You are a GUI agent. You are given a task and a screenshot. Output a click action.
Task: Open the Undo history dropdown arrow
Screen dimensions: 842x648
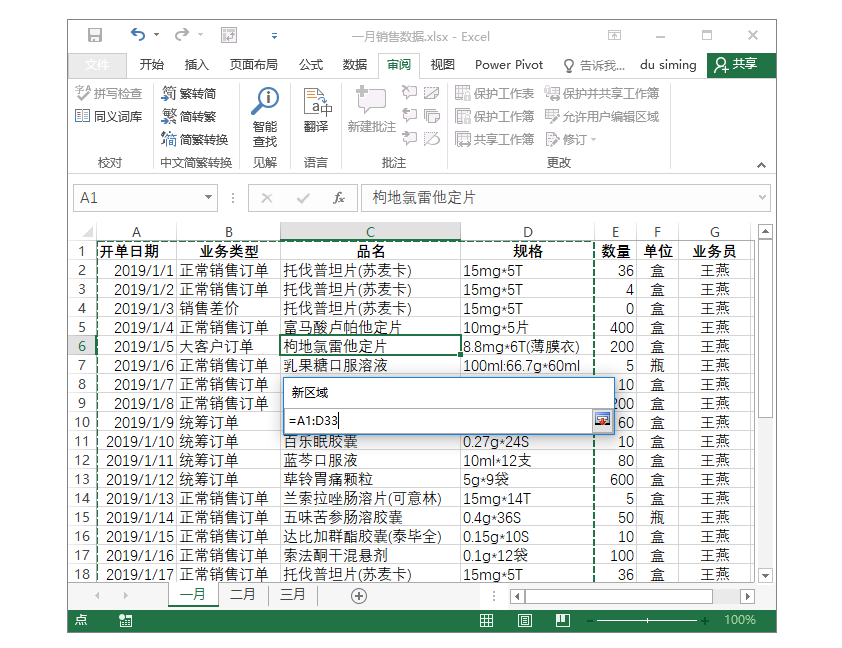[156, 35]
